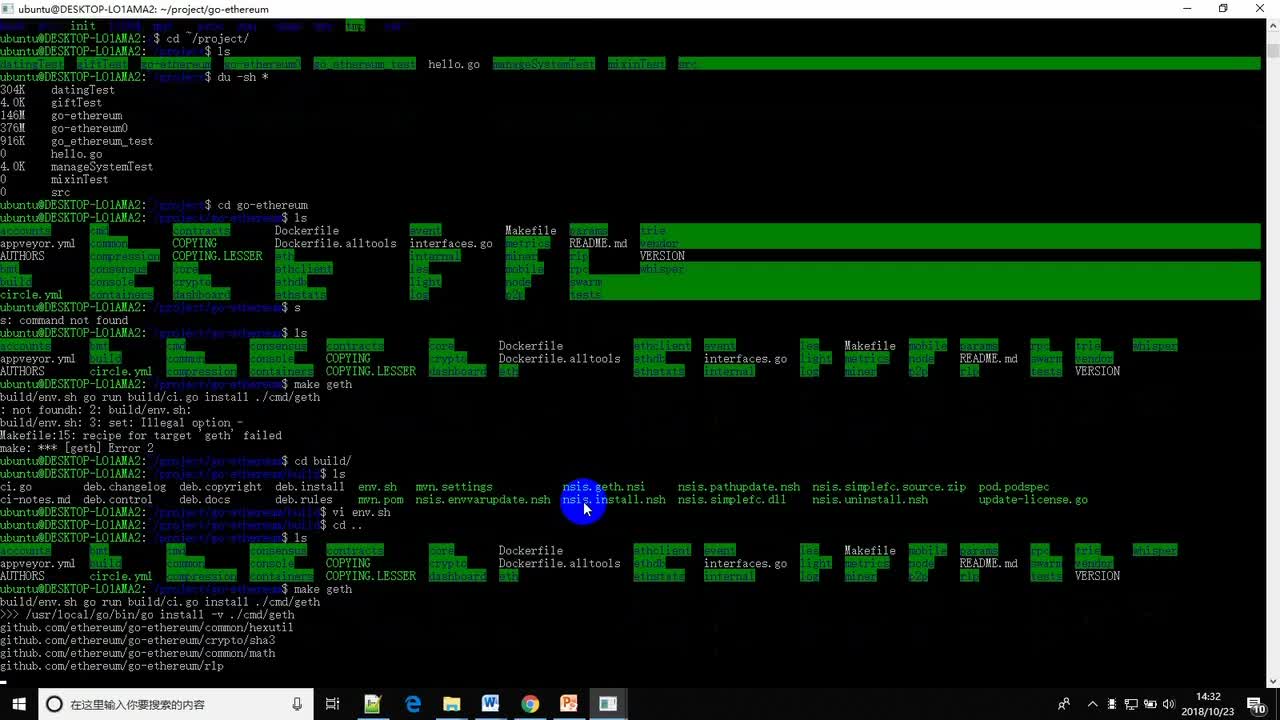Click the file name pod.podspec
The height and width of the screenshot is (720, 1280).
pyautogui.click(x=1013, y=487)
